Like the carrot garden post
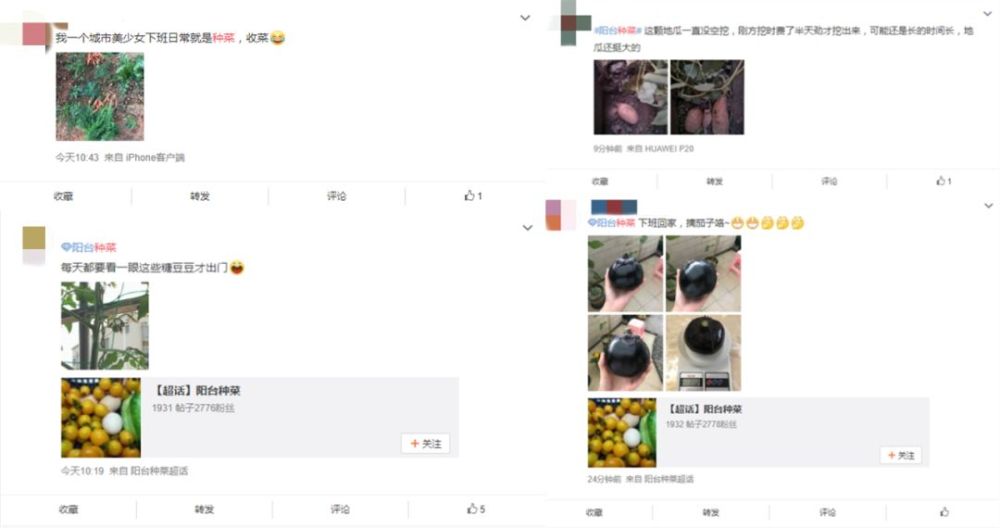 [473, 196]
